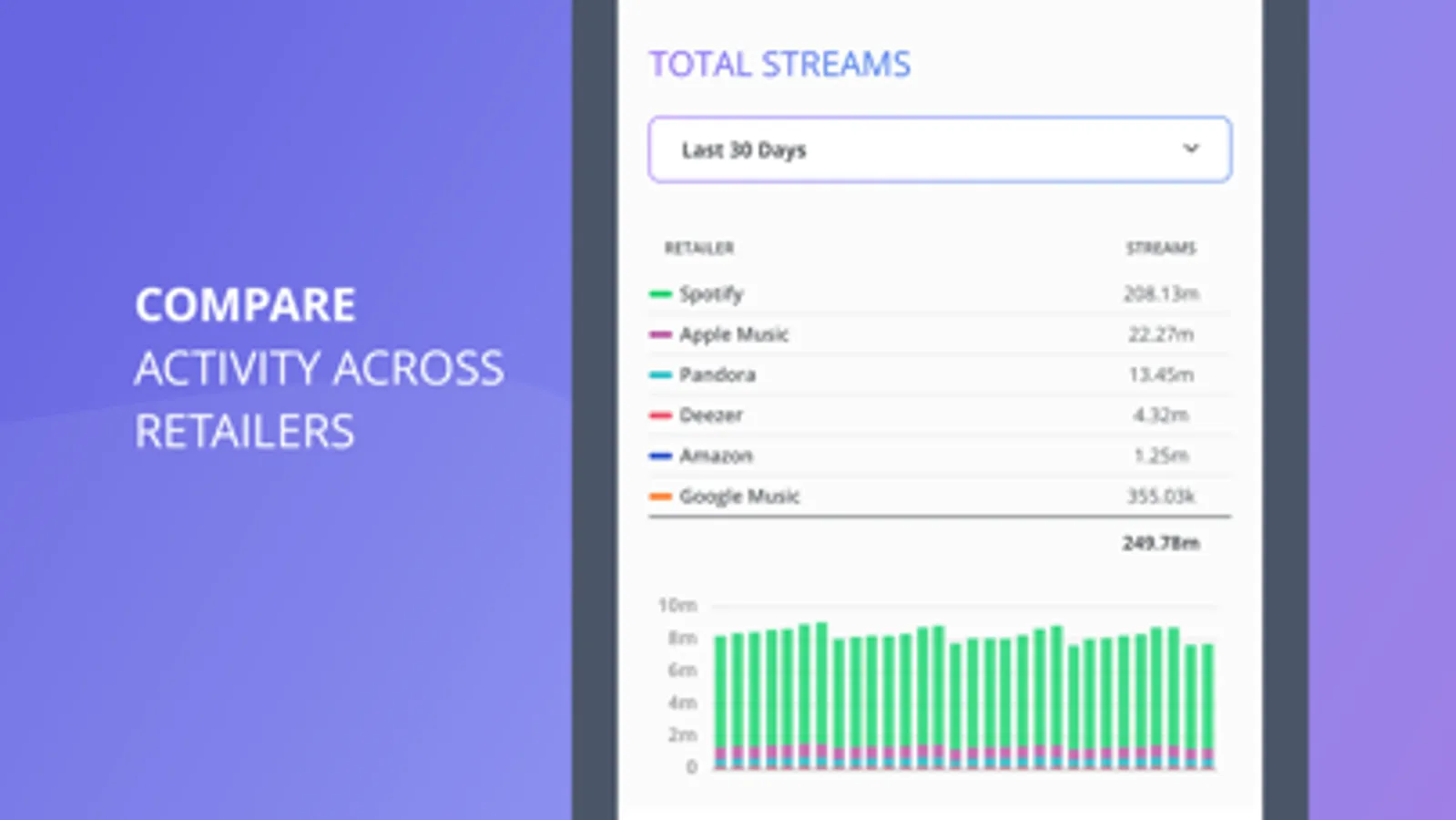The width and height of the screenshot is (1456, 820).
Task: Click the teal Pandora color swatch
Action: pos(660,375)
